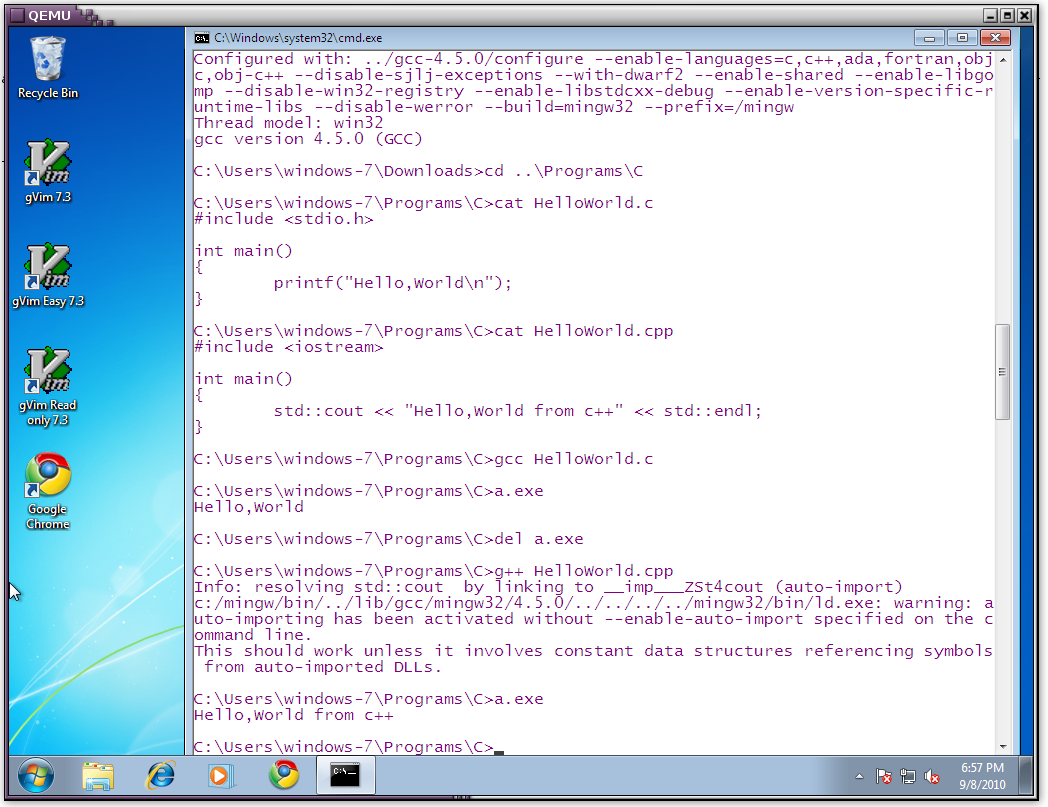1048x807 pixels.
Task: Maximize the cmd.exe window
Action: coord(962,38)
